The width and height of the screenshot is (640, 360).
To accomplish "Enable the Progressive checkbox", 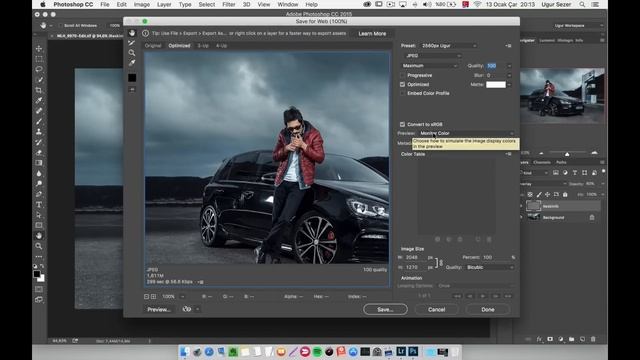I will 402,76.
